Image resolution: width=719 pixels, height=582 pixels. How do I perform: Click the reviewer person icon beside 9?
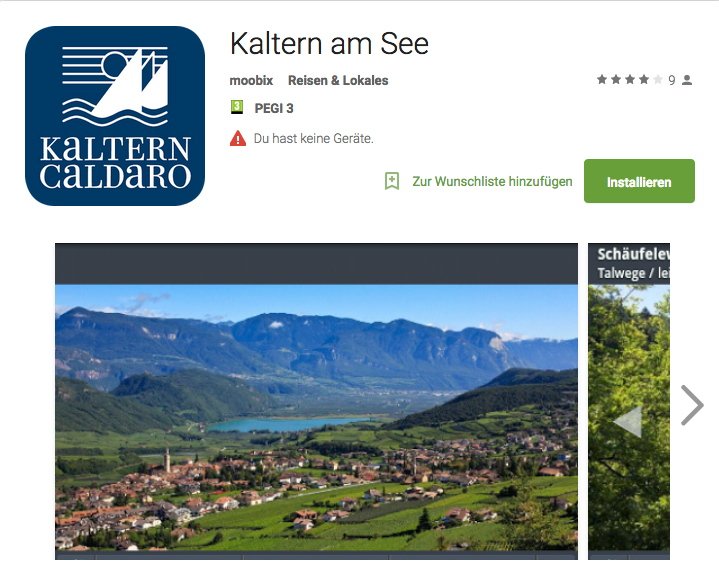pos(687,80)
